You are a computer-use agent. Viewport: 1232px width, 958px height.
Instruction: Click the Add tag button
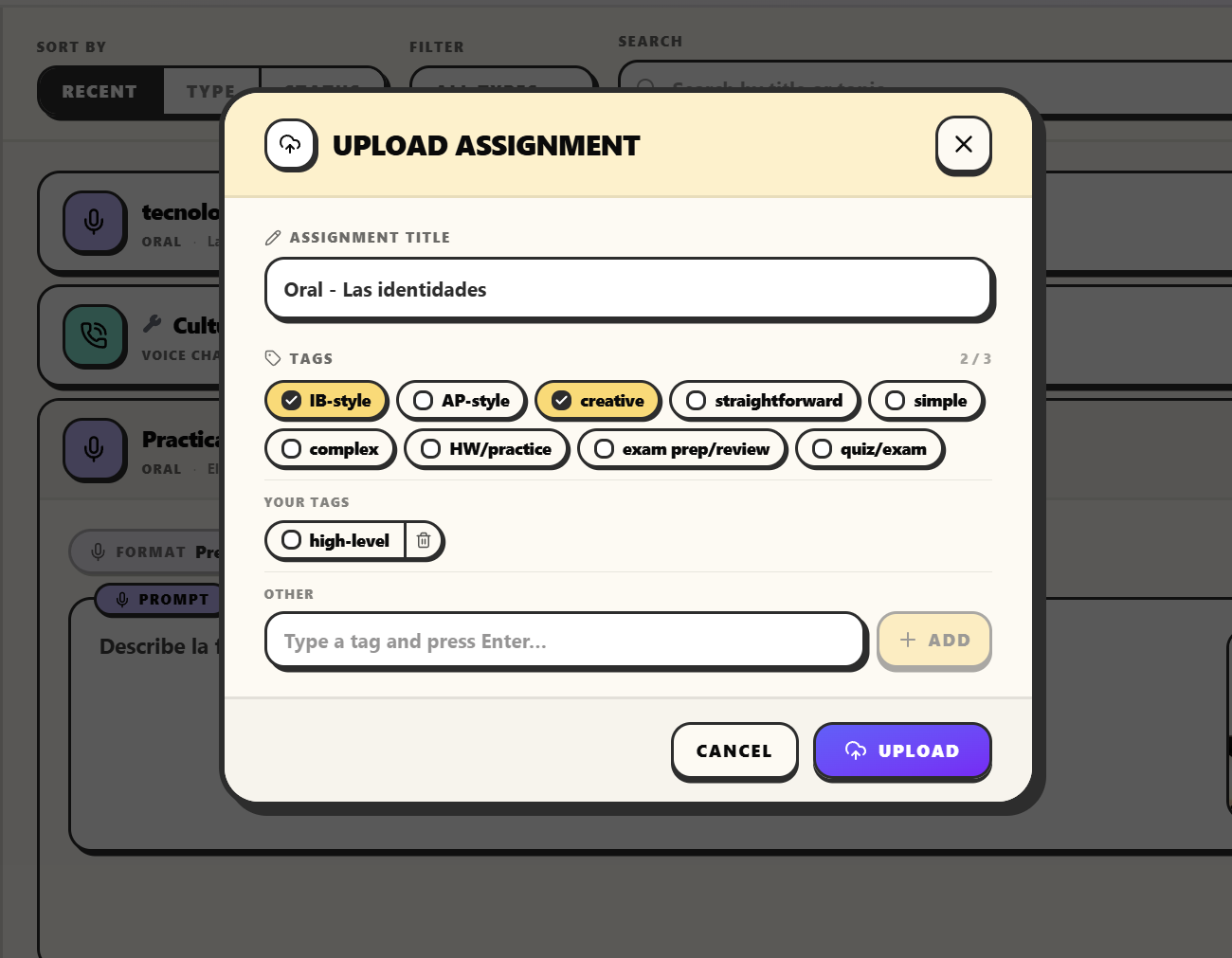(934, 641)
